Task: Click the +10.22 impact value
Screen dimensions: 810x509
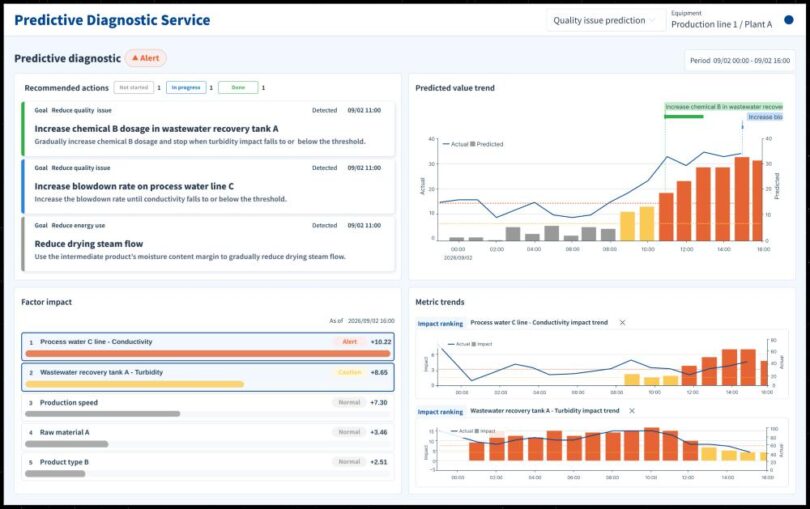Action: point(381,342)
